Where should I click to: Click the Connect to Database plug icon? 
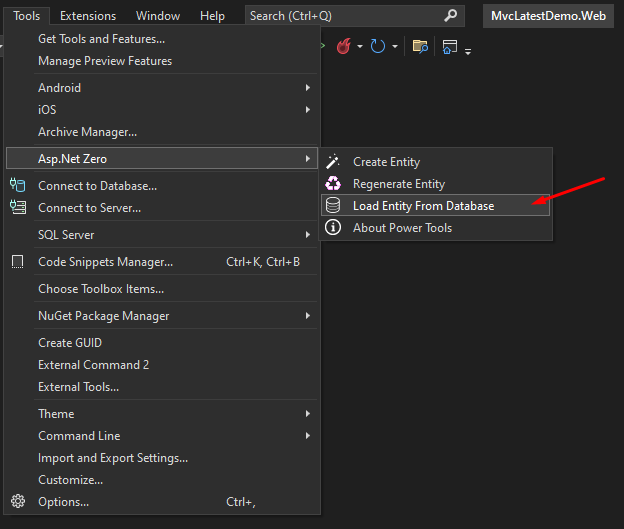coord(18,185)
